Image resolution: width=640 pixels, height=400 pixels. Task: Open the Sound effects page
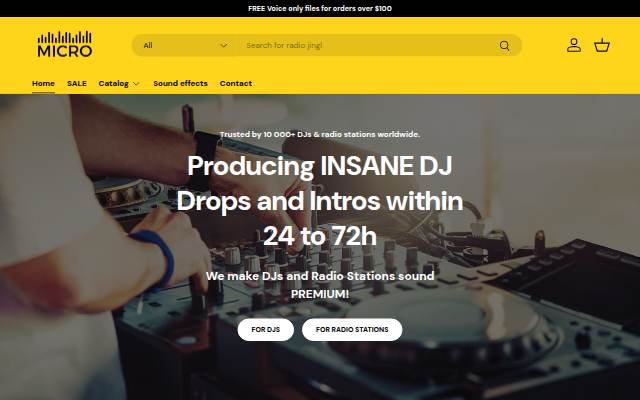coord(180,83)
